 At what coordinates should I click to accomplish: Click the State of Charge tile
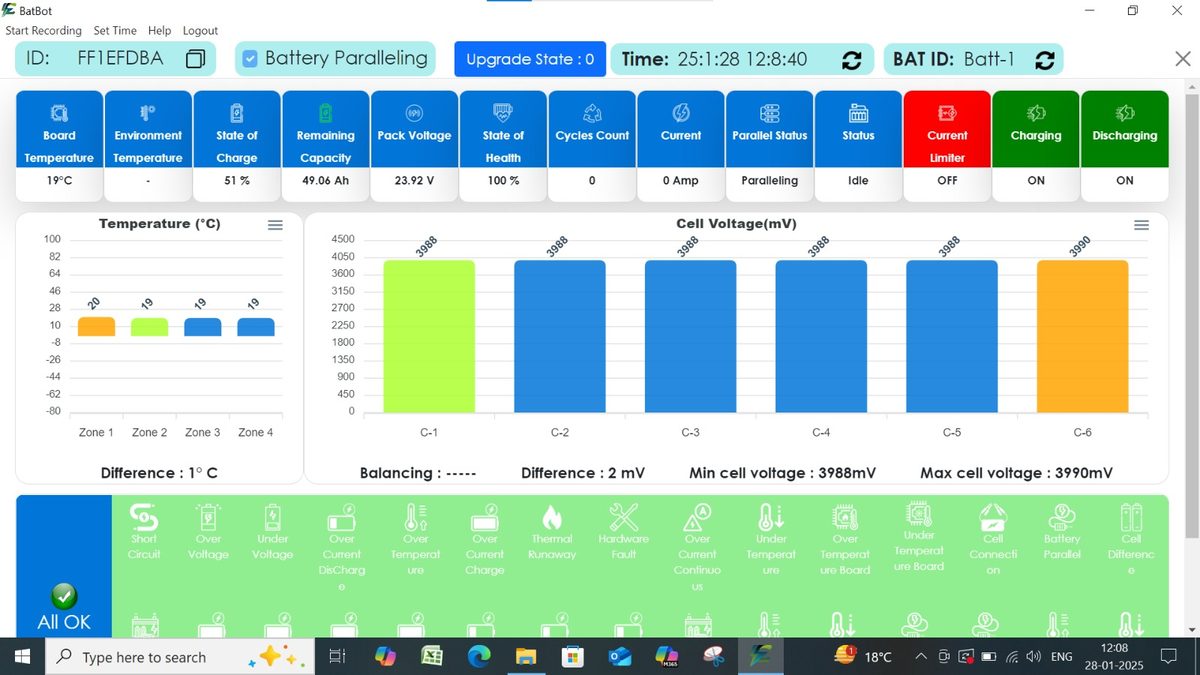tap(237, 146)
